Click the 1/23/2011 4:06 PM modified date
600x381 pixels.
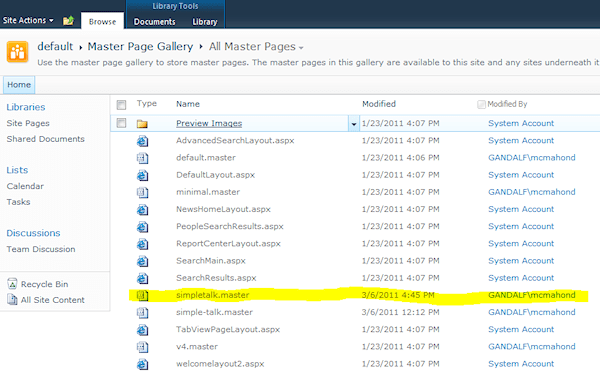click(x=400, y=158)
